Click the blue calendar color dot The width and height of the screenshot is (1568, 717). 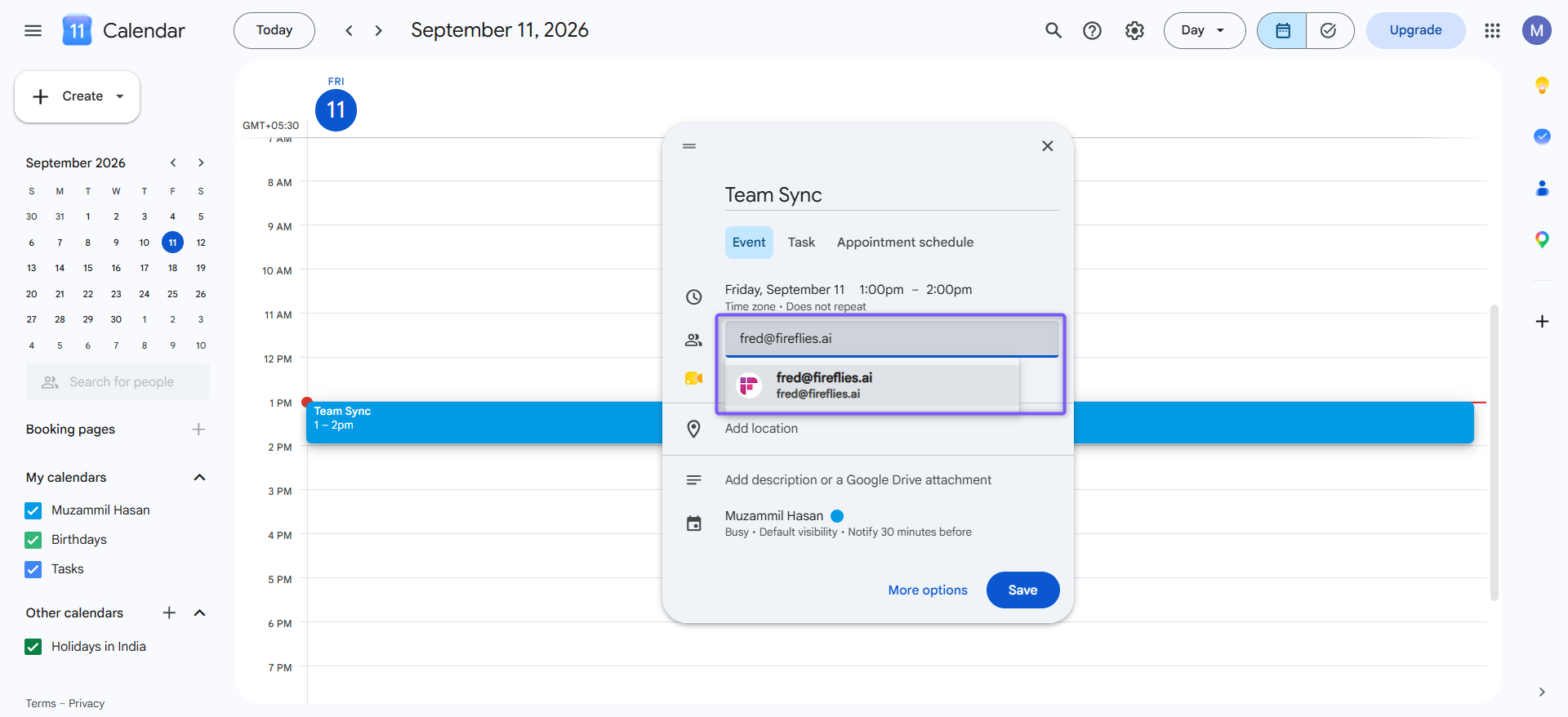point(837,516)
